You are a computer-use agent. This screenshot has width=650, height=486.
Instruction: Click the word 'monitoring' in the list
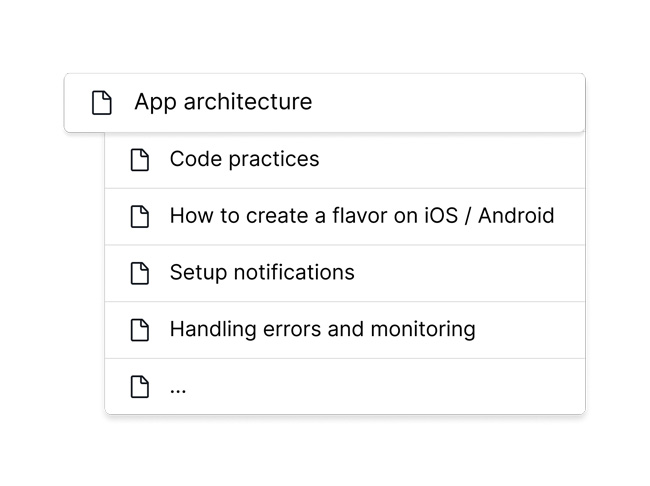[x=423, y=330]
